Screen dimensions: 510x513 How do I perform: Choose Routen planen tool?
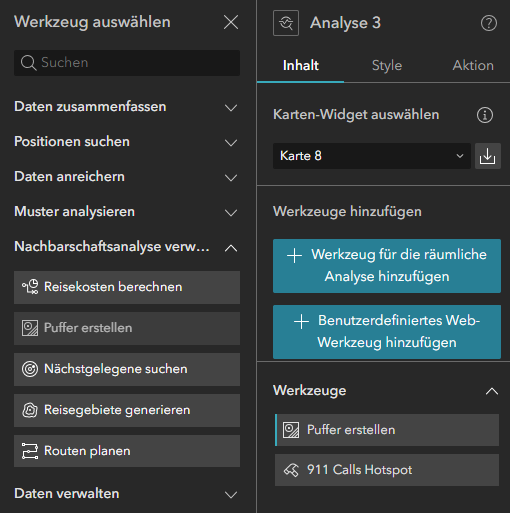[127, 451]
